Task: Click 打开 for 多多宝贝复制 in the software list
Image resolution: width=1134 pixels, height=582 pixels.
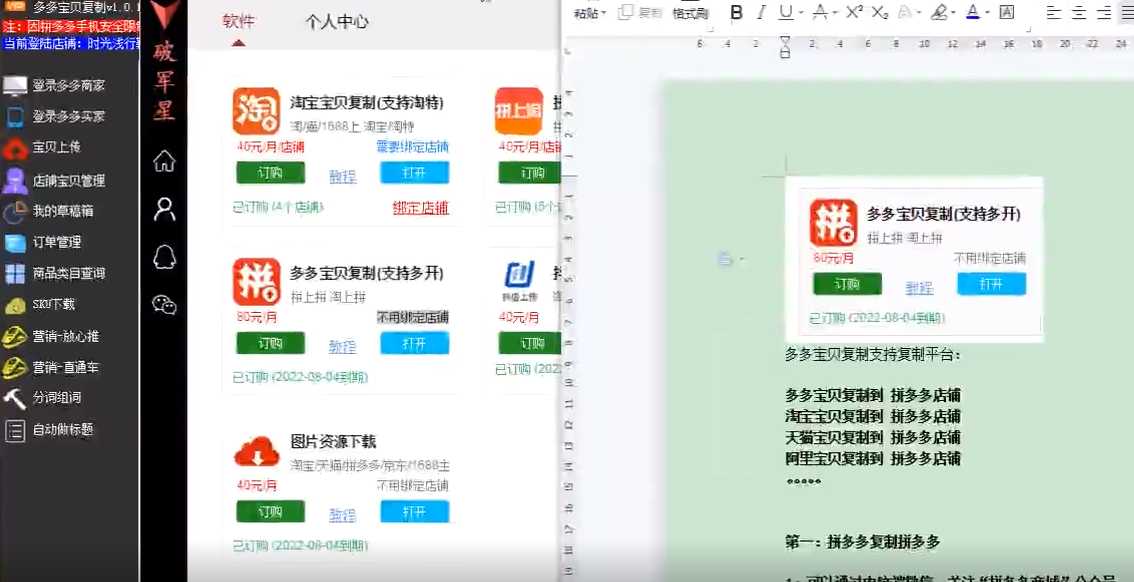Action: point(414,343)
